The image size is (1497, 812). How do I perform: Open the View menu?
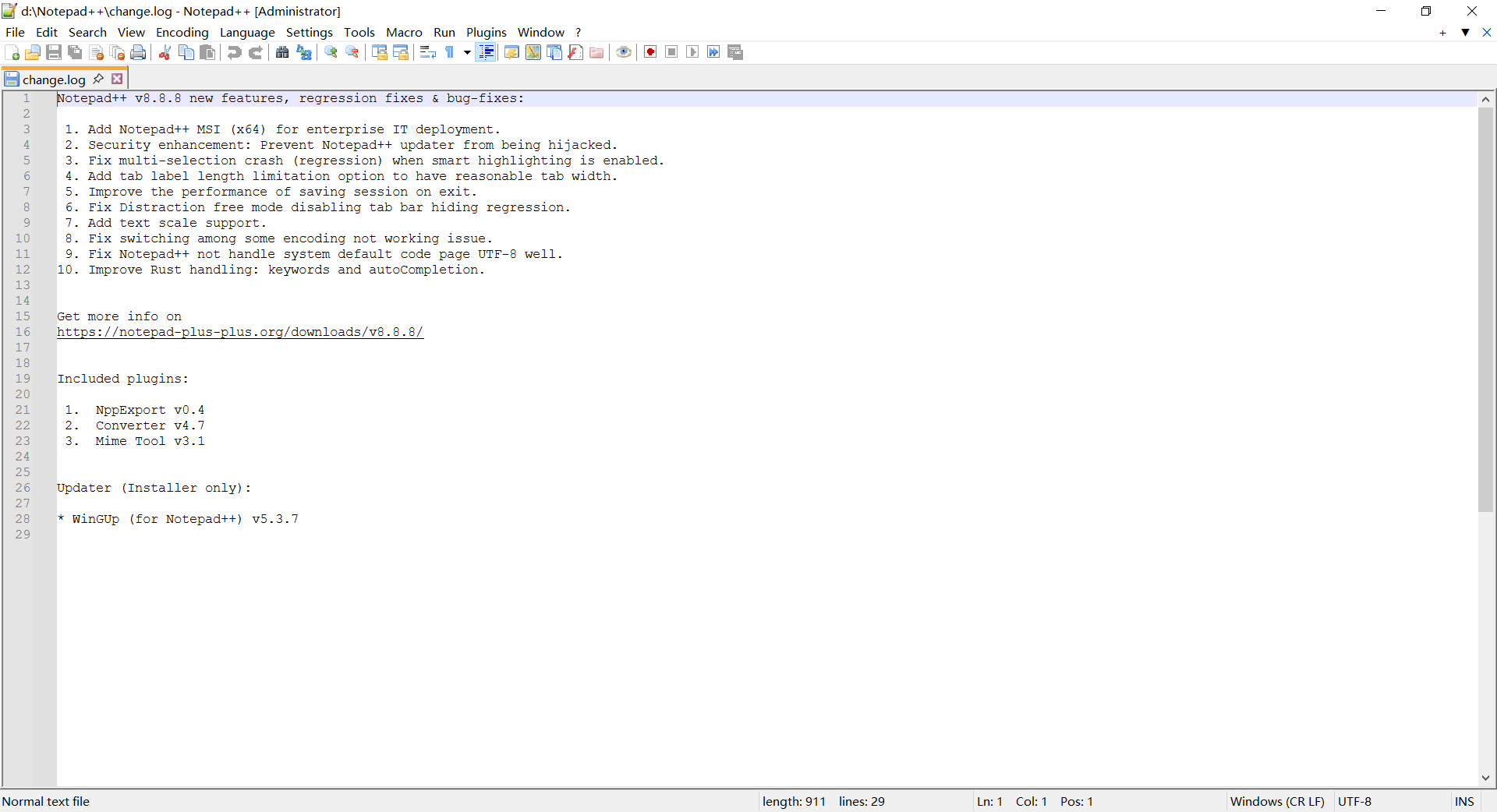(x=131, y=32)
